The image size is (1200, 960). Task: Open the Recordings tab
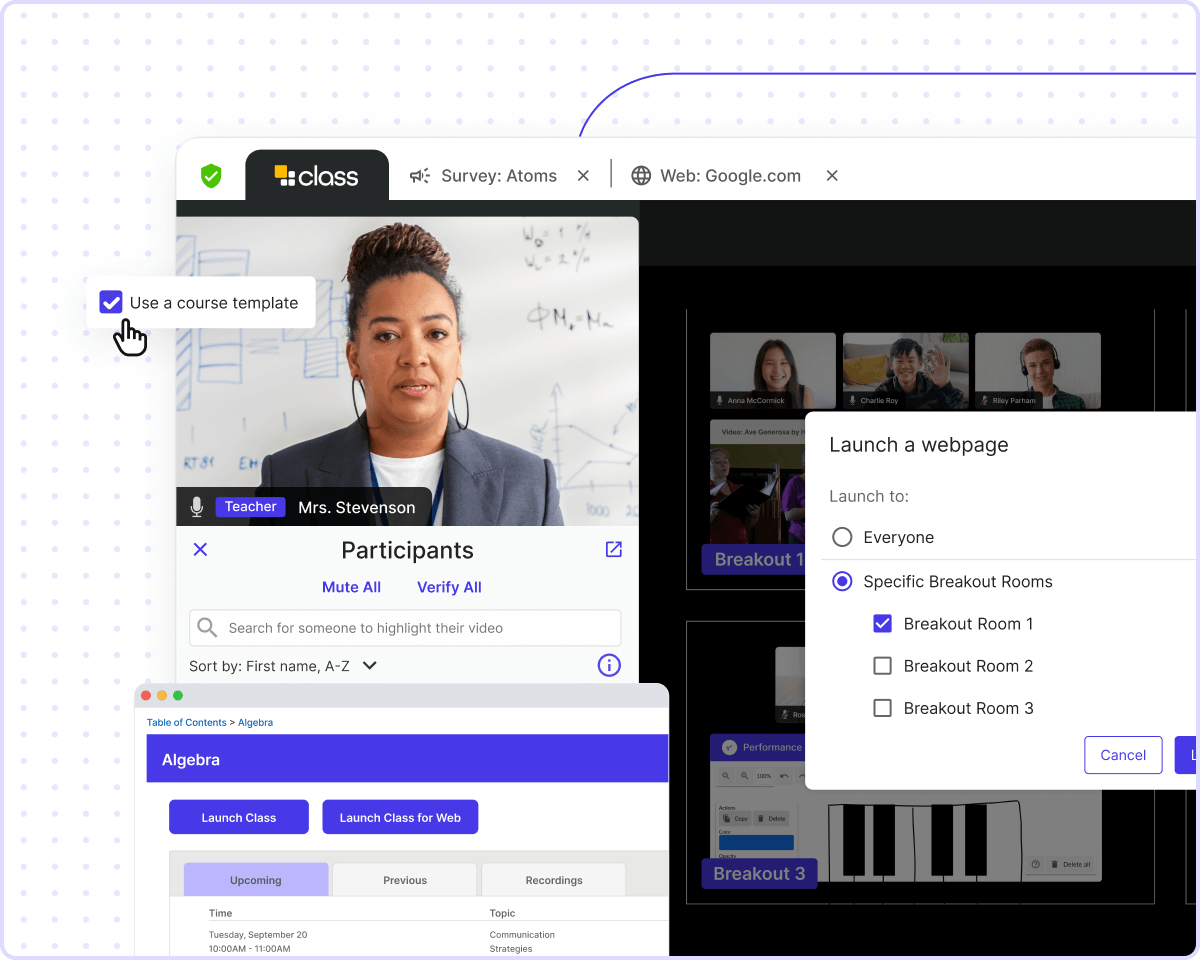pos(553,880)
